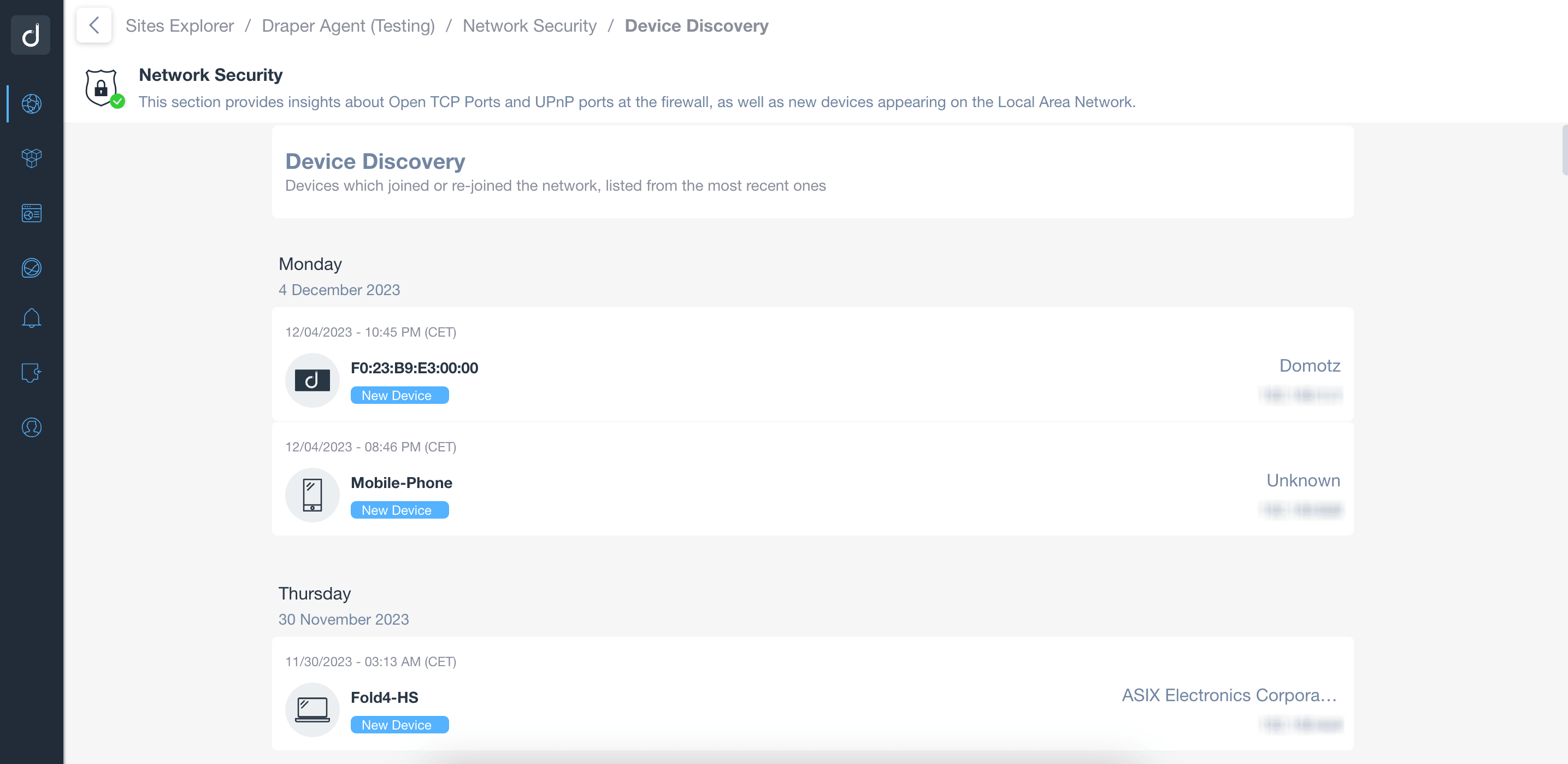1568x764 pixels.
Task: Open the user account sidebar icon
Action: (x=31, y=427)
